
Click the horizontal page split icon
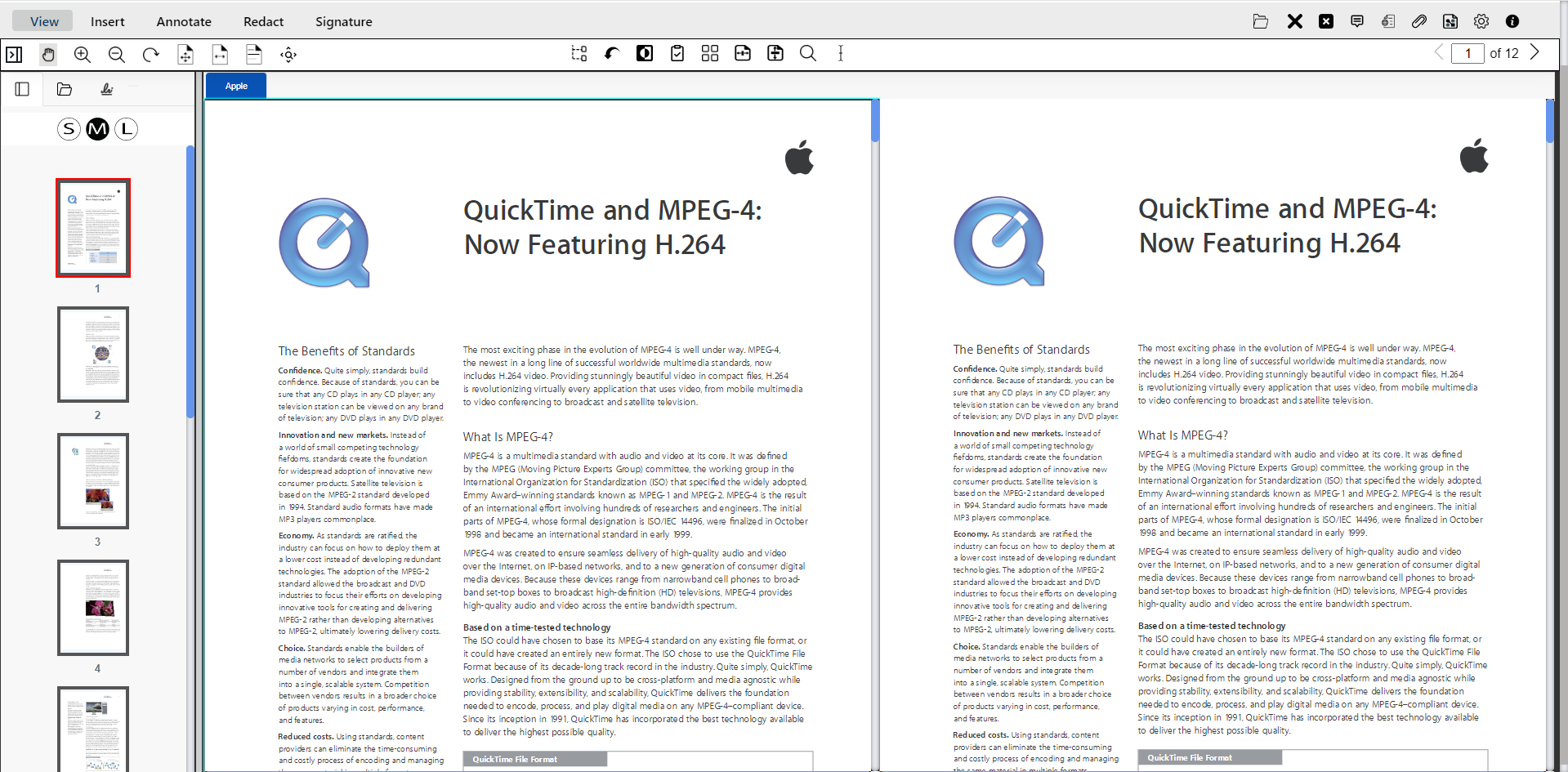[743, 54]
